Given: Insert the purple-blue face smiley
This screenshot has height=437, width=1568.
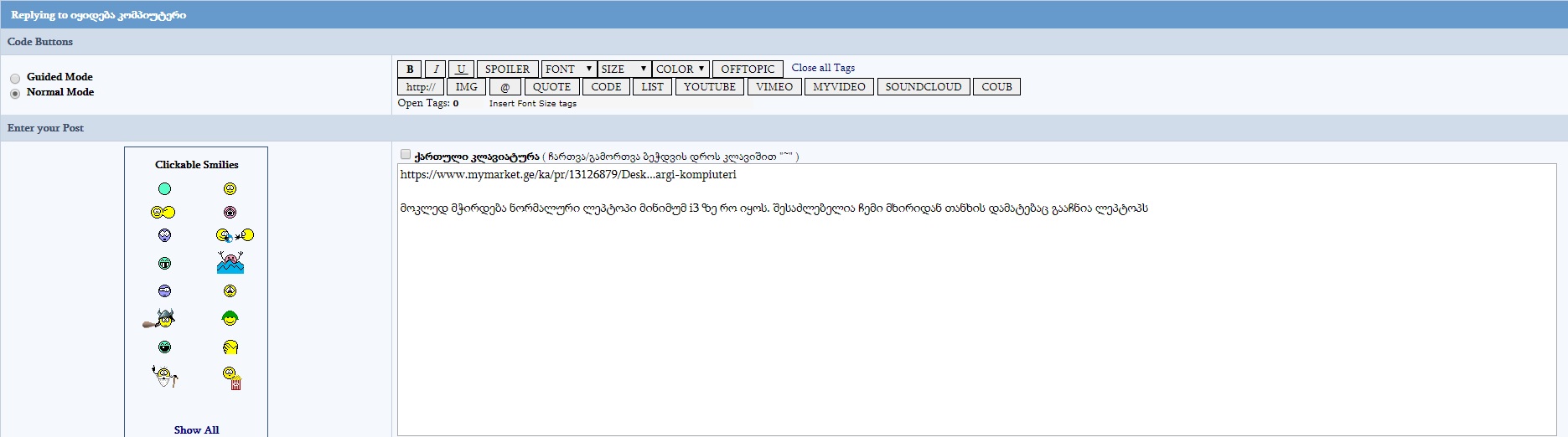Looking at the screenshot, I should click(x=164, y=236).
